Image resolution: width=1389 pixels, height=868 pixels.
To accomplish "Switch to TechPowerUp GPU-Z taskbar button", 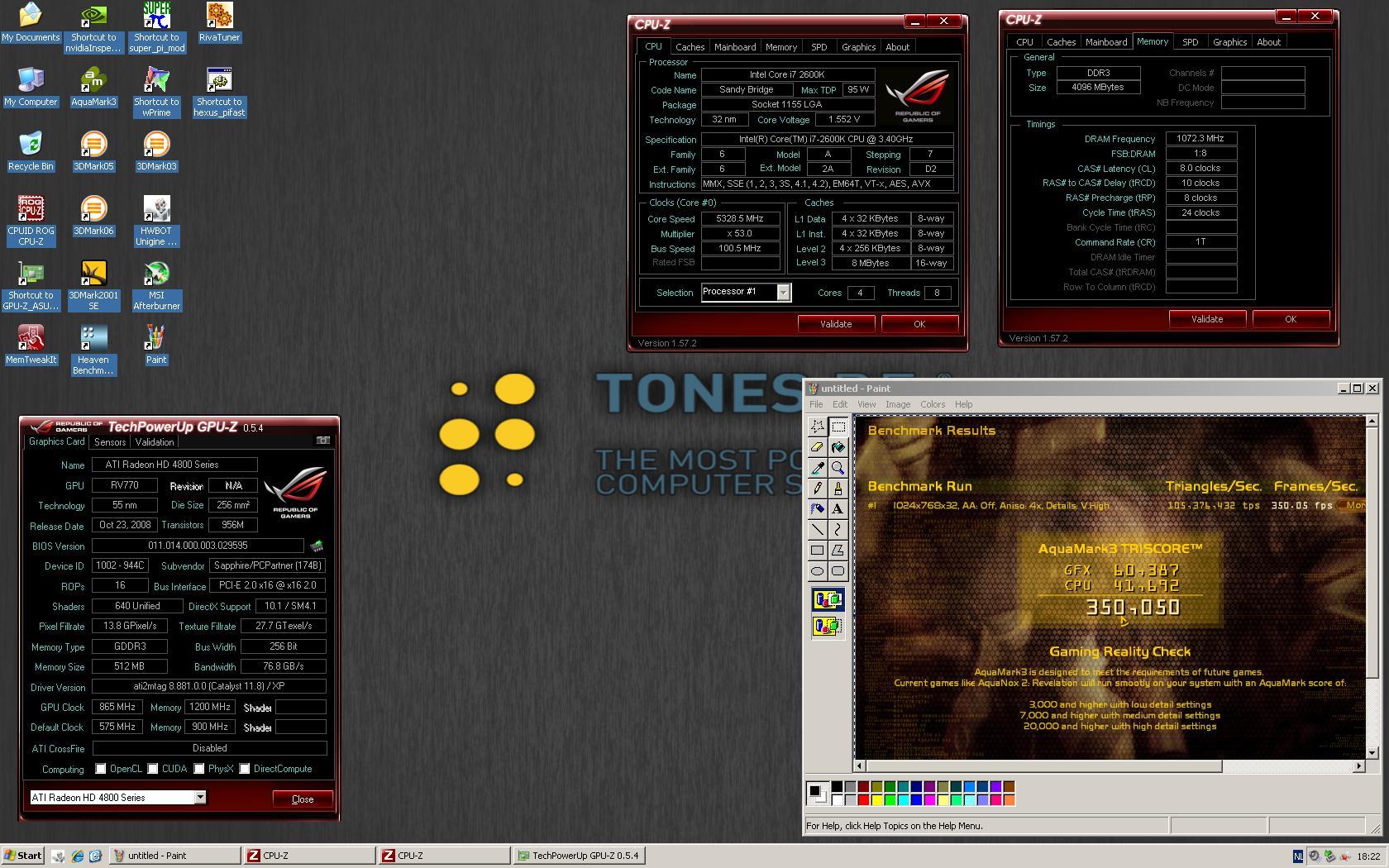I will coord(579,856).
